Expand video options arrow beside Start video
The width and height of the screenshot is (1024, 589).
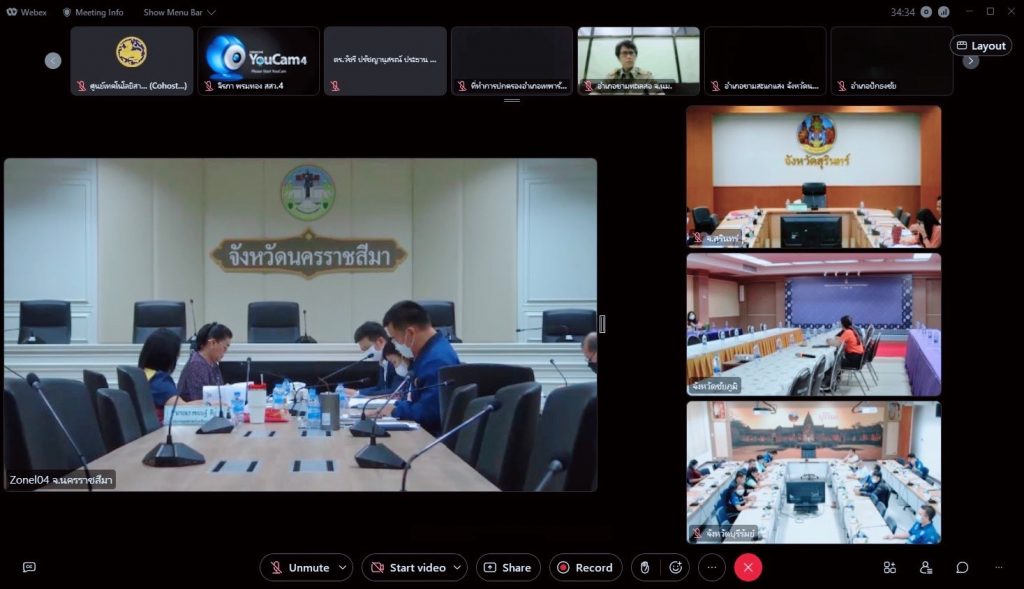[457, 567]
